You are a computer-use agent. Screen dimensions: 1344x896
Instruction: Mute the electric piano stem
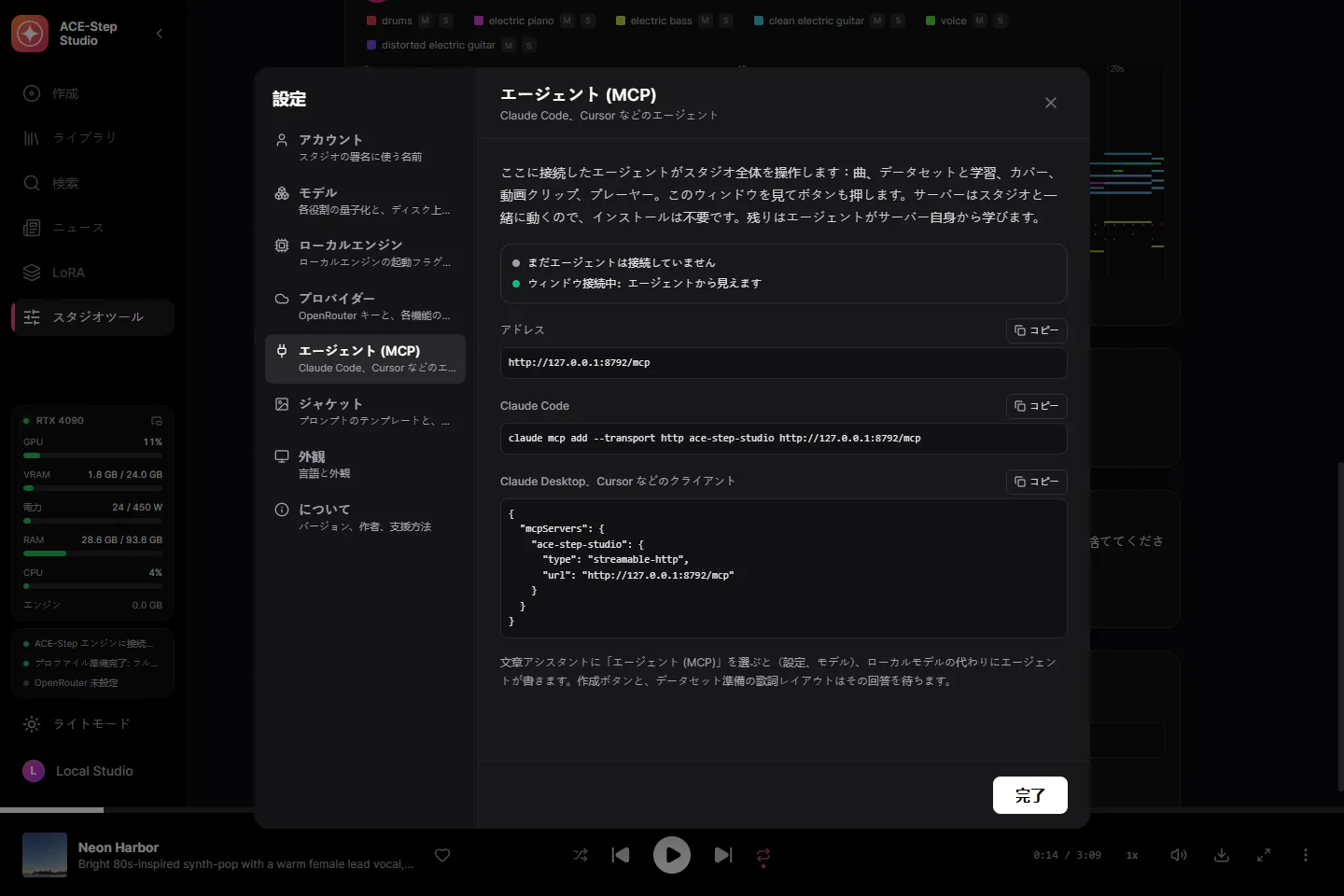point(567,21)
